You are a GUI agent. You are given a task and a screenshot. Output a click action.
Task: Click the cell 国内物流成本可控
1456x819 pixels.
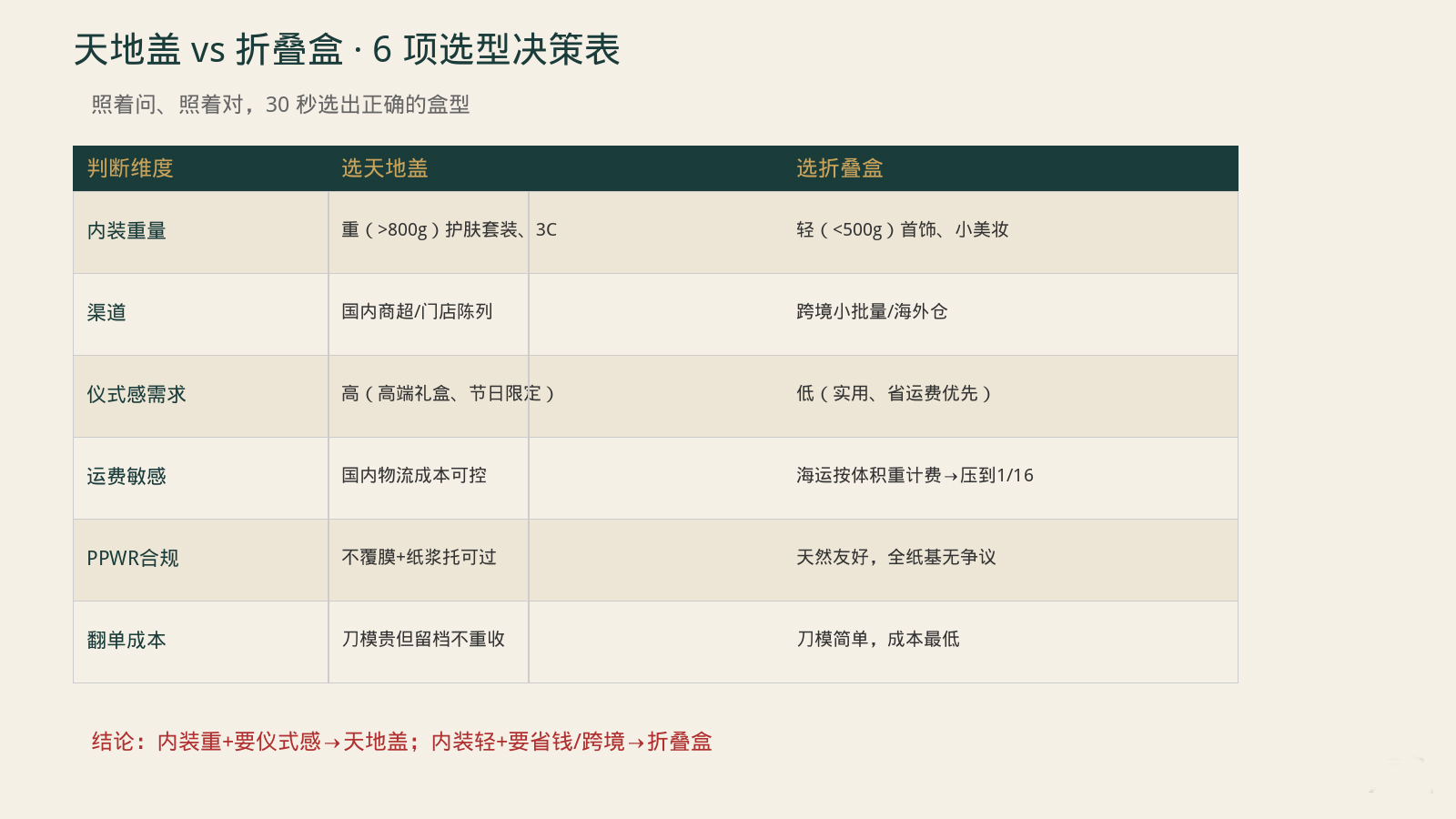click(414, 476)
